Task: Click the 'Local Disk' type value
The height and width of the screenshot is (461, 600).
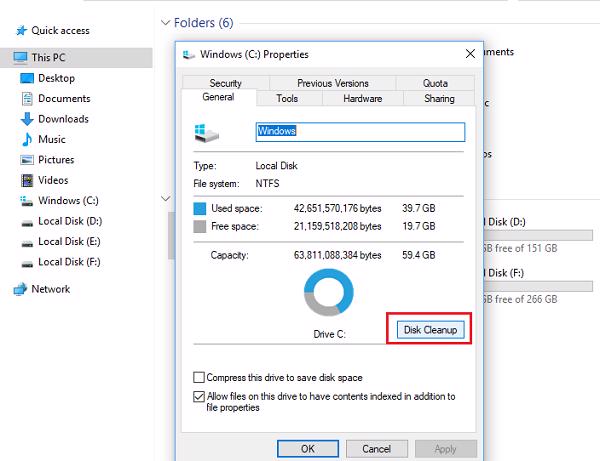Action: pos(276,166)
